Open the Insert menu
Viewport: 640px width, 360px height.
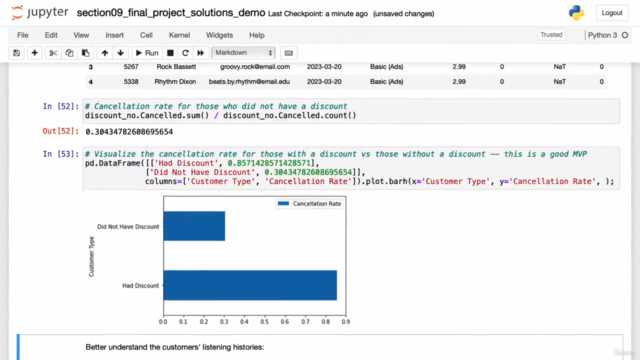tap(115, 35)
